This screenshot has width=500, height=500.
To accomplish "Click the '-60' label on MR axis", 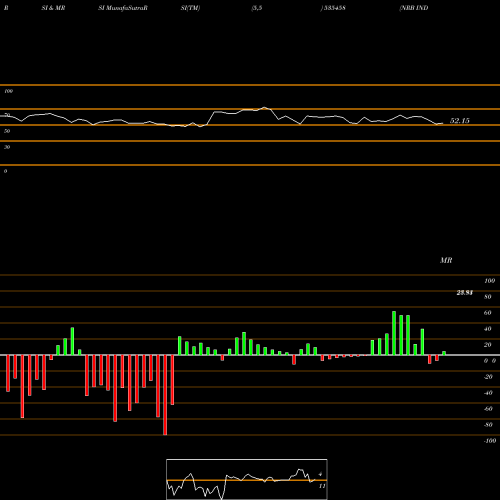I will 488,409.
